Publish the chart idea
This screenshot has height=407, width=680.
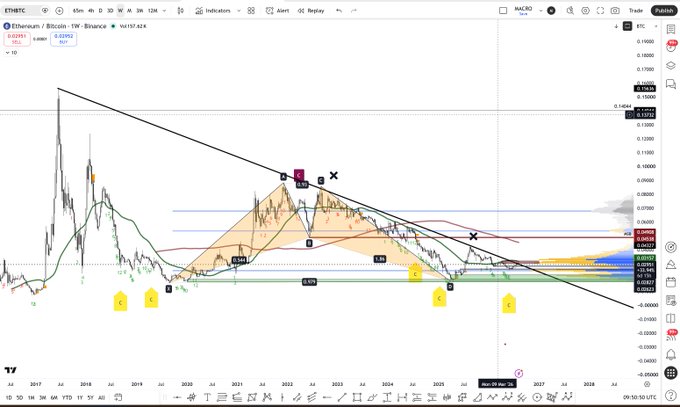click(x=664, y=10)
